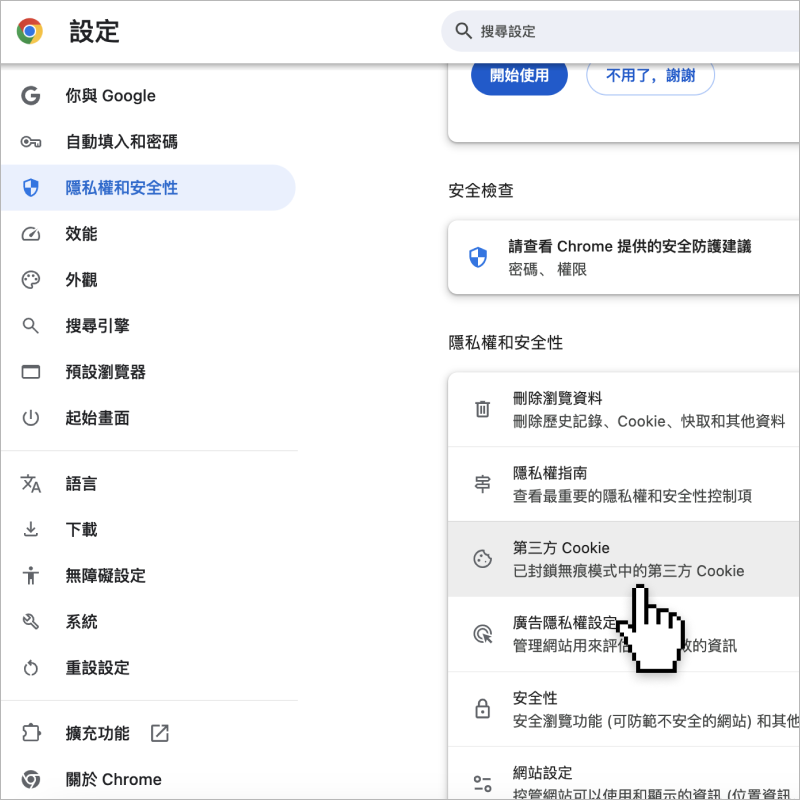Click the Google G icon in the sidebar

click(31, 95)
